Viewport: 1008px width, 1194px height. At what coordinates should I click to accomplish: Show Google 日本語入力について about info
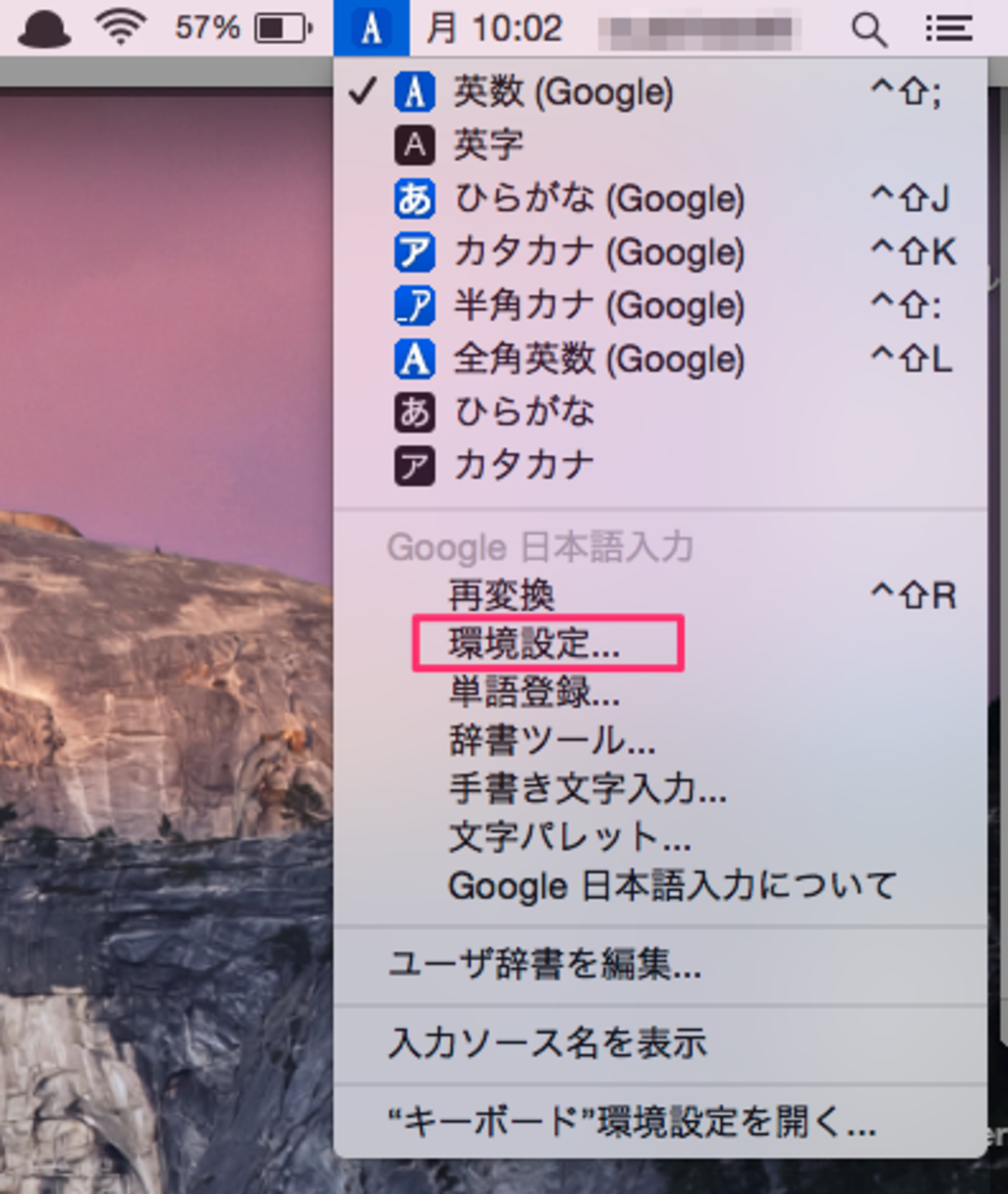661,885
